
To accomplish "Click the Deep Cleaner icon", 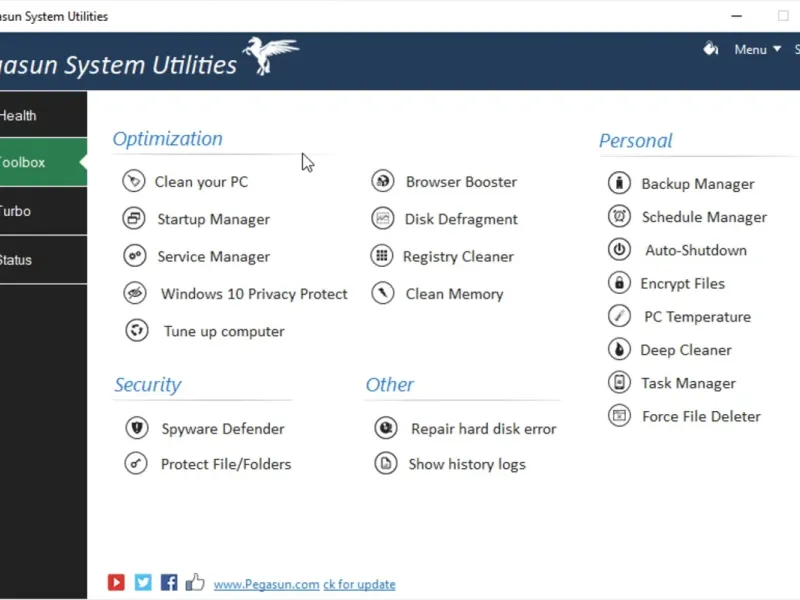I will [619, 349].
